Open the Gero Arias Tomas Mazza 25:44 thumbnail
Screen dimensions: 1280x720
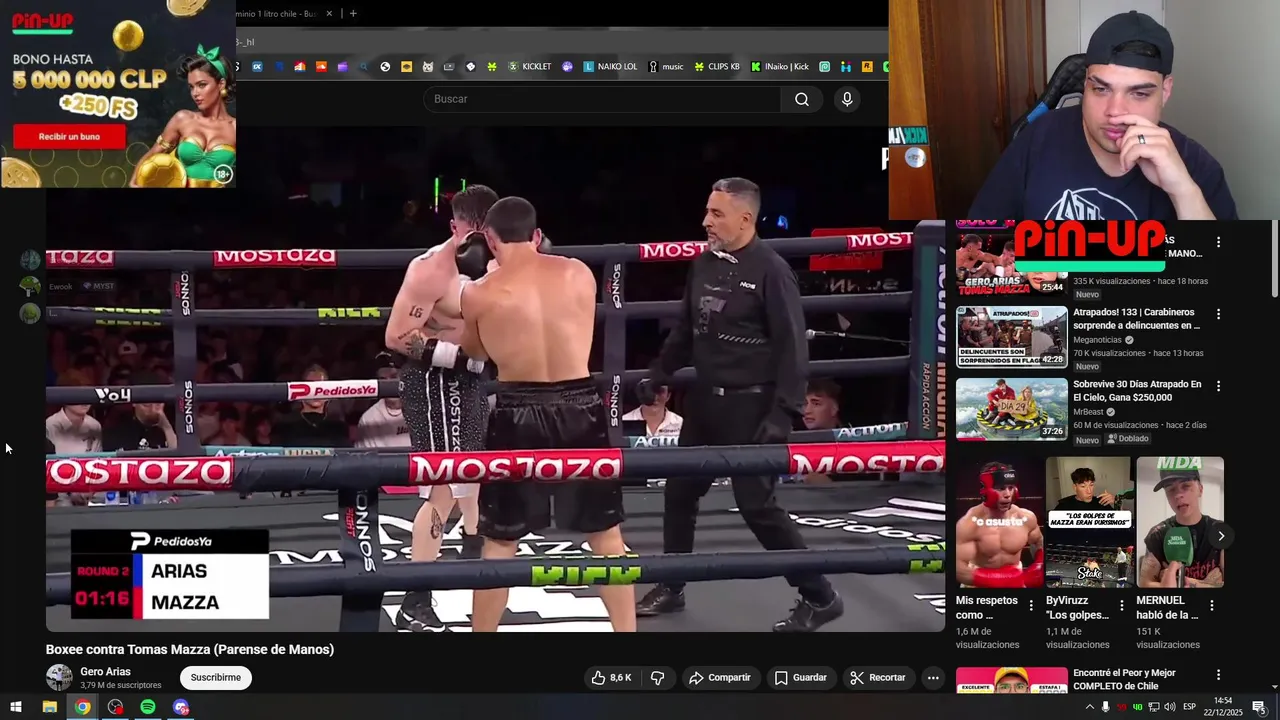(x=1011, y=265)
